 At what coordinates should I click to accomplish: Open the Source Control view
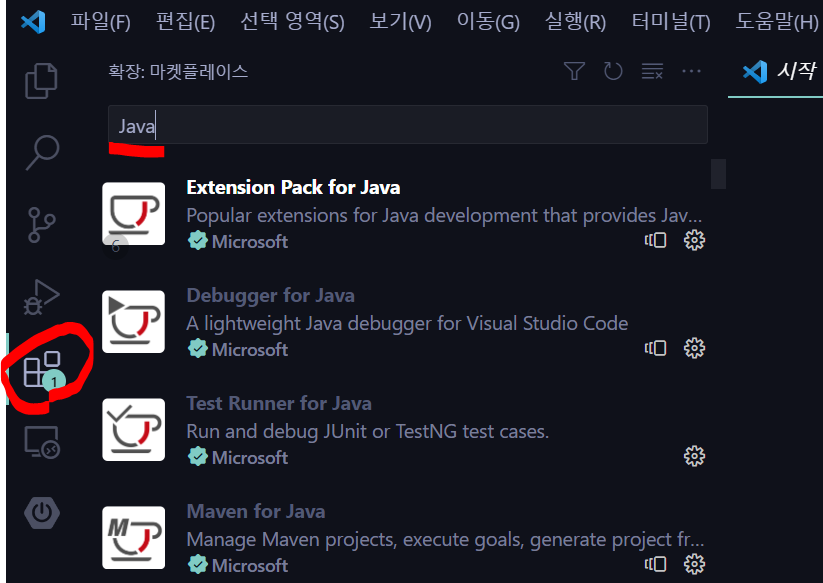pos(41,225)
